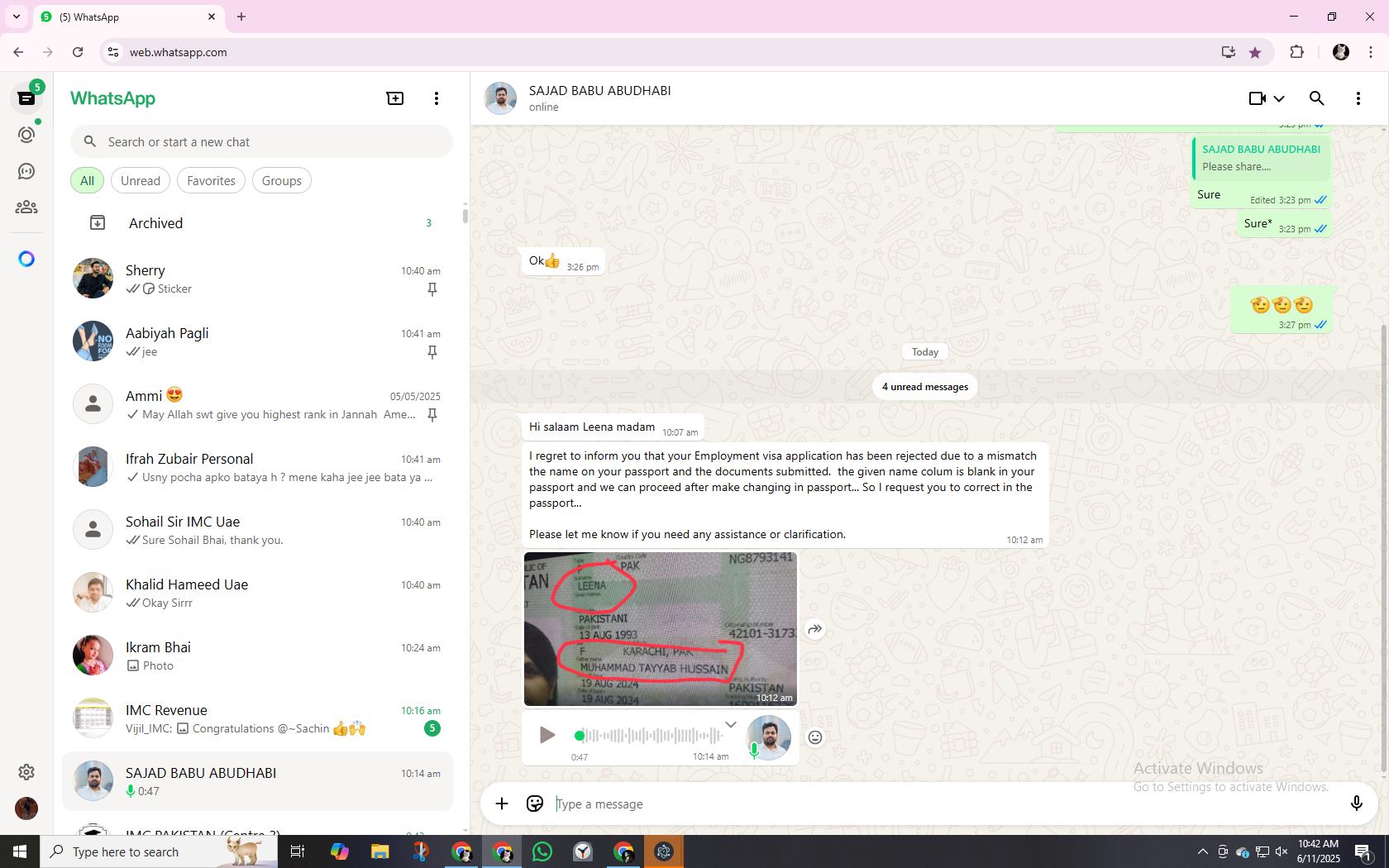1389x868 pixels.
Task: Open the voice message options chevron
Action: coord(731,725)
